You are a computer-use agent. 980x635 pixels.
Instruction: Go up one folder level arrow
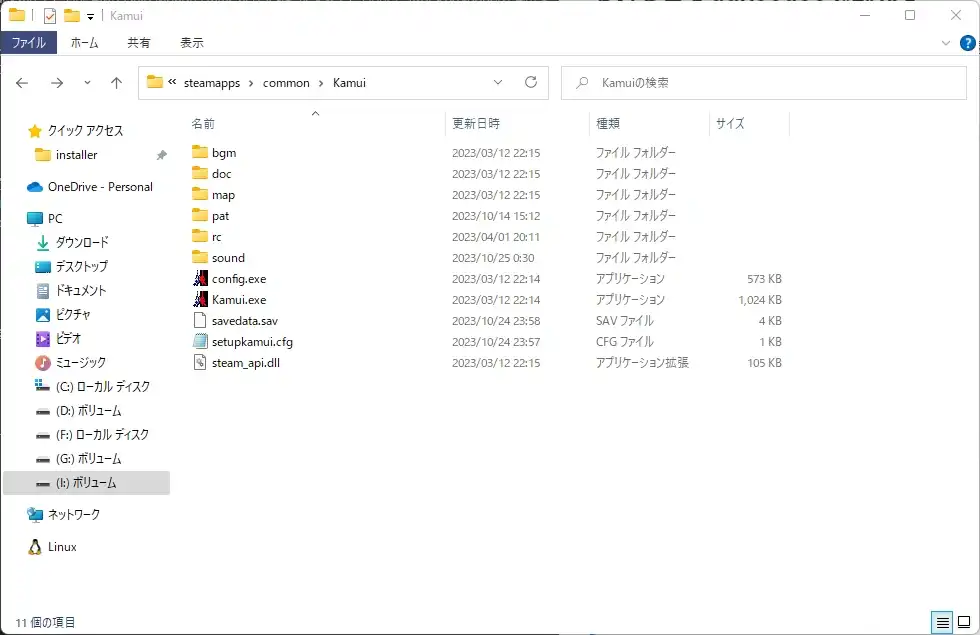(116, 83)
